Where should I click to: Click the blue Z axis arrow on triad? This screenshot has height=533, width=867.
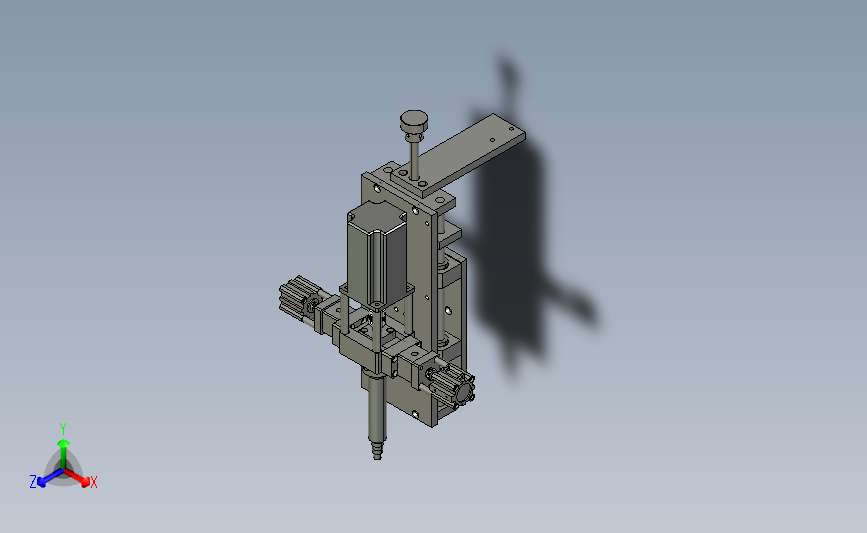click(49, 478)
